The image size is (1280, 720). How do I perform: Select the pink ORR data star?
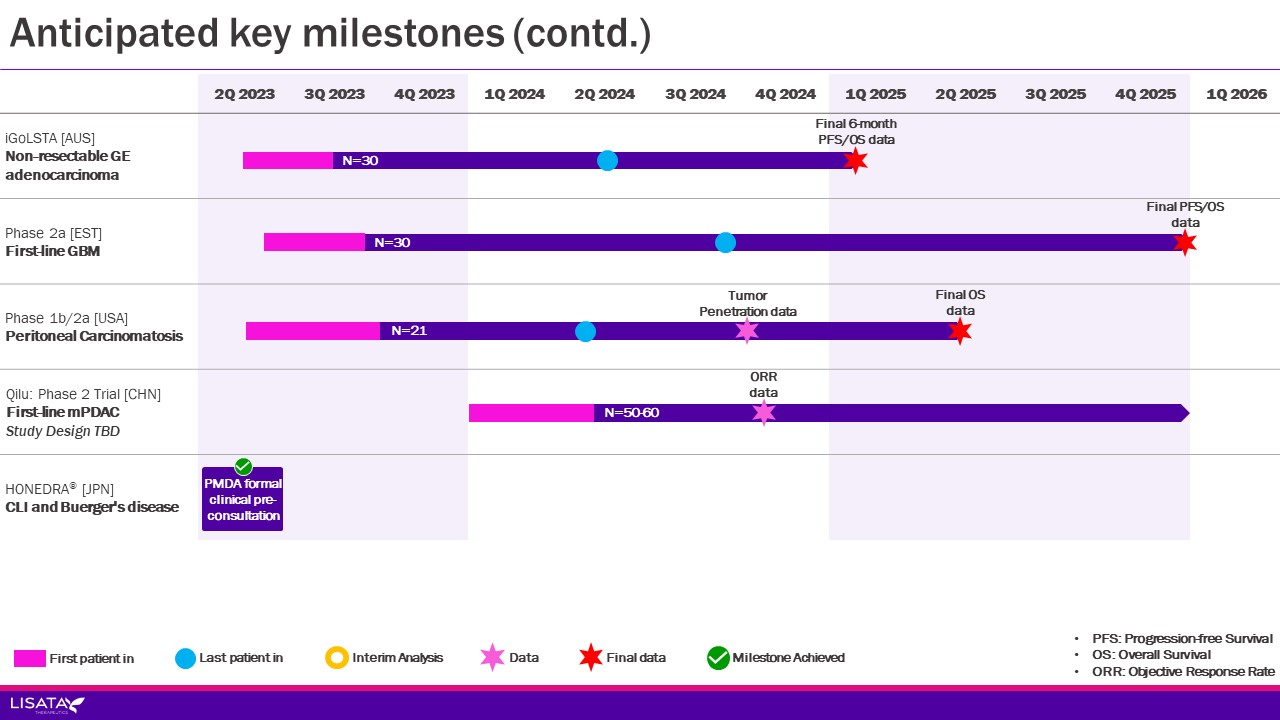[764, 413]
